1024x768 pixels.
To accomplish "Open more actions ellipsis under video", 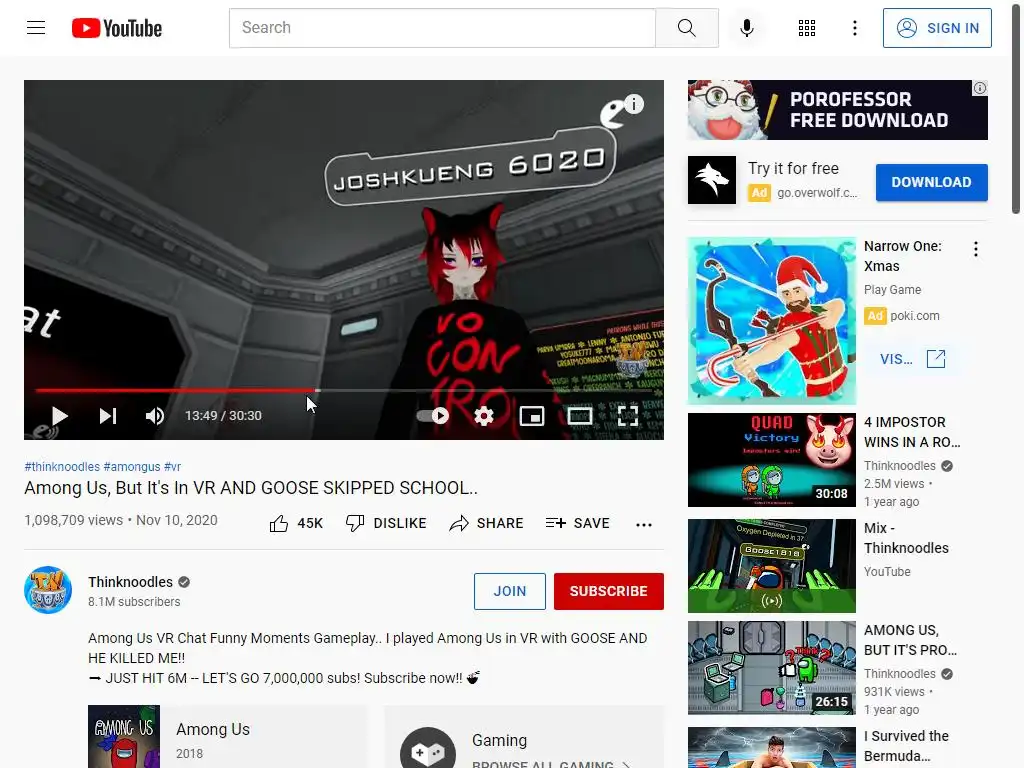I will (644, 524).
